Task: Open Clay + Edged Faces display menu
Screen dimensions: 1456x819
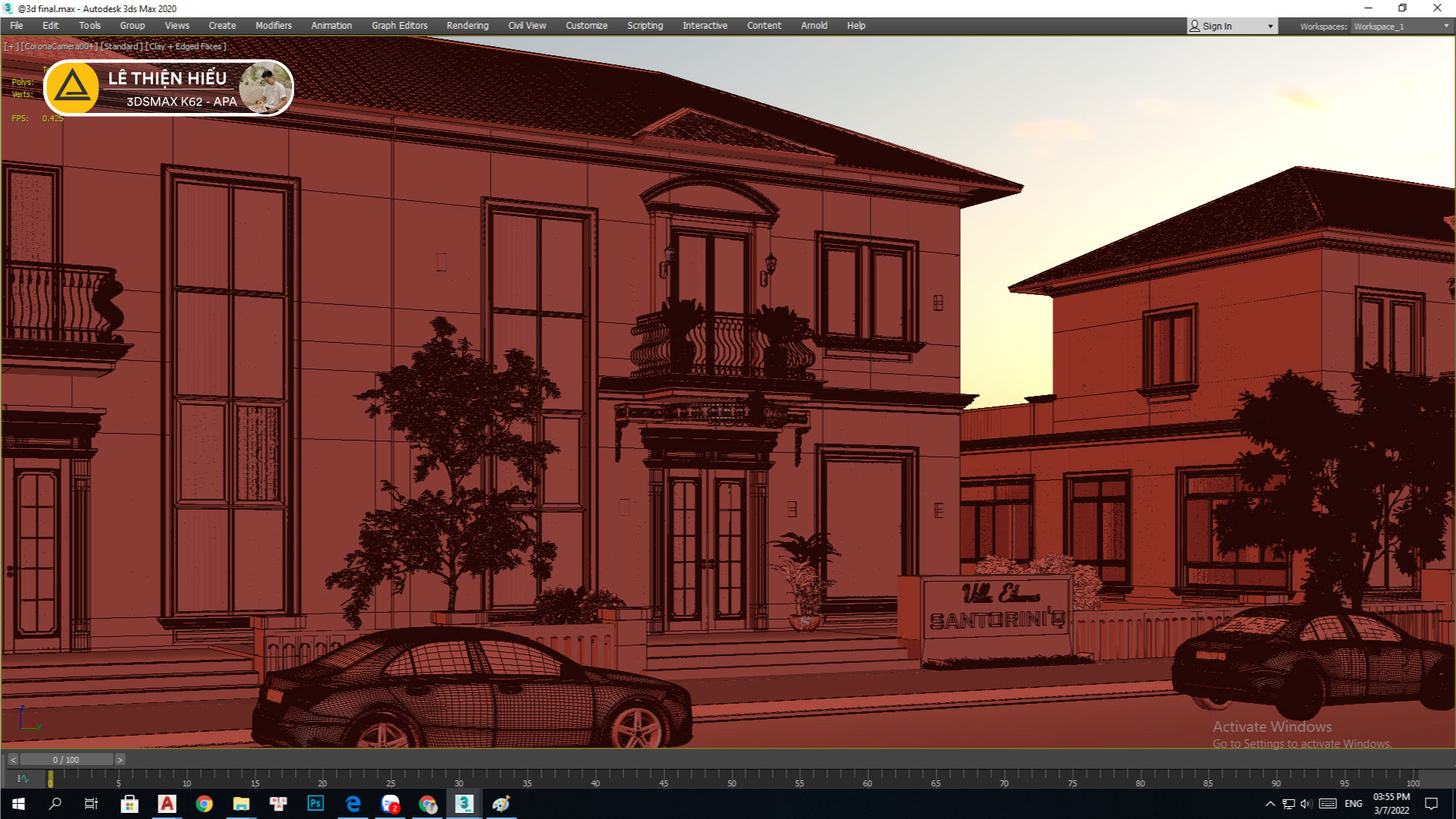Action: pyautogui.click(x=187, y=46)
